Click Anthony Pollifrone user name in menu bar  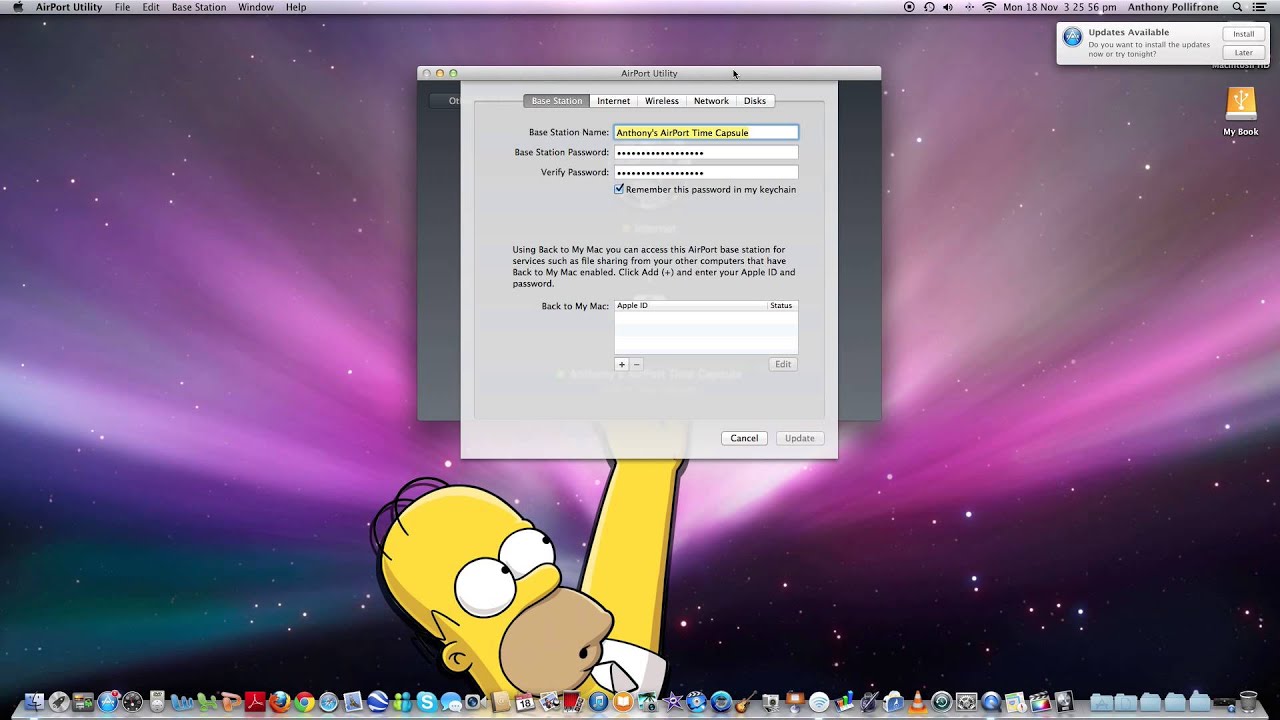[x=1173, y=7]
